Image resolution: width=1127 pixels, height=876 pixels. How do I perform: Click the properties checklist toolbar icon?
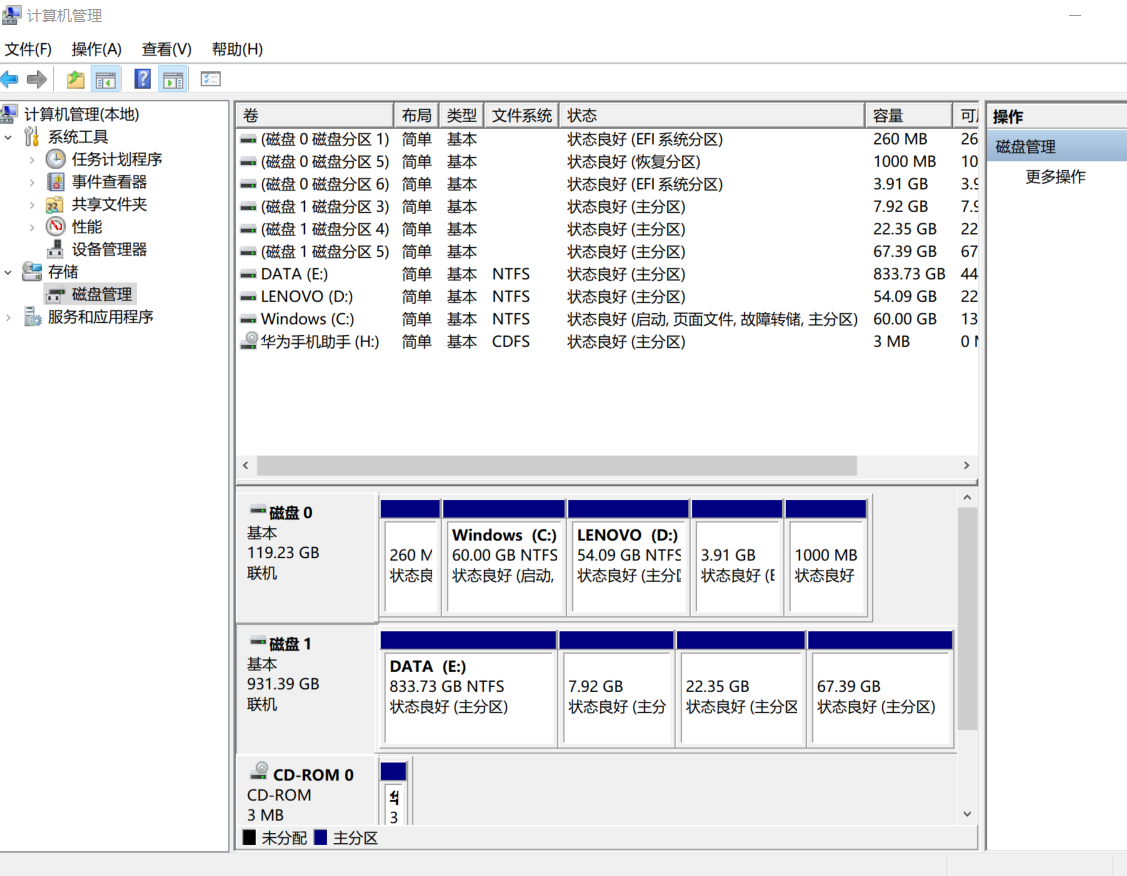click(x=211, y=79)
